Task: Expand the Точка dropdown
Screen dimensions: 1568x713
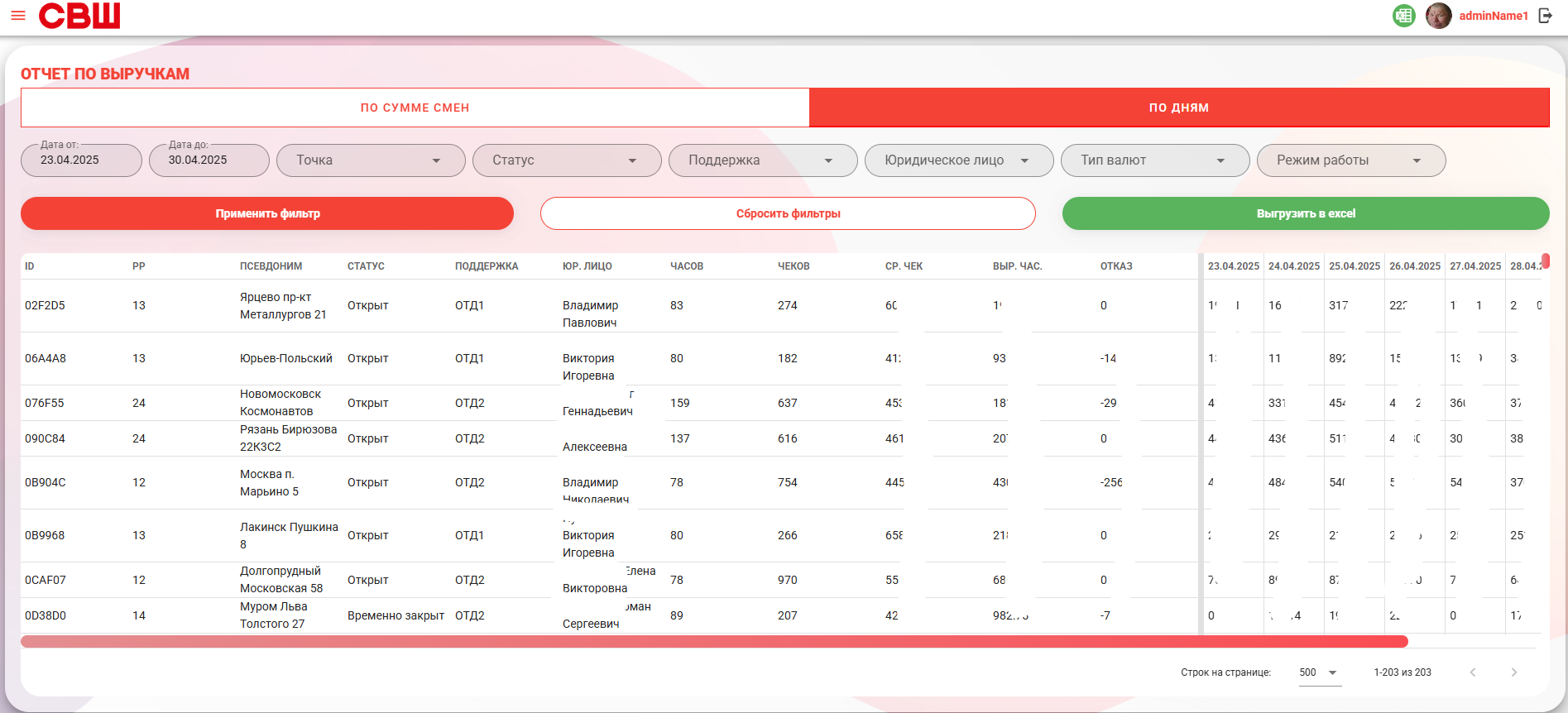Action: (x=371, y=160)
